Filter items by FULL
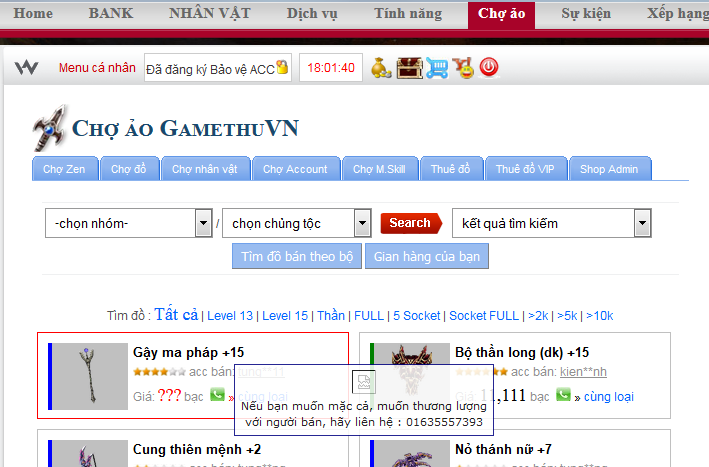 pos(369,316)
